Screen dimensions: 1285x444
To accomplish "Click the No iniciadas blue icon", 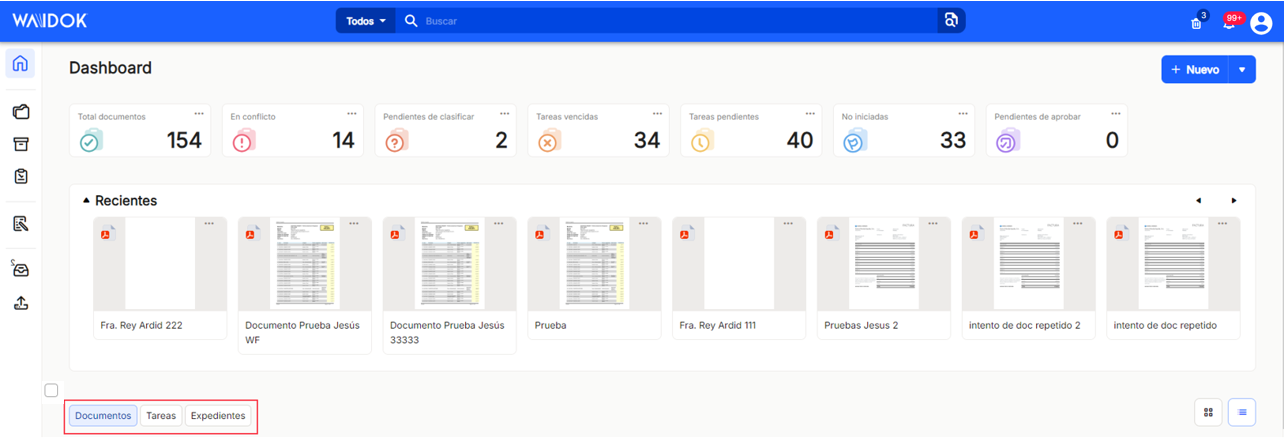I will coord(854,141).
